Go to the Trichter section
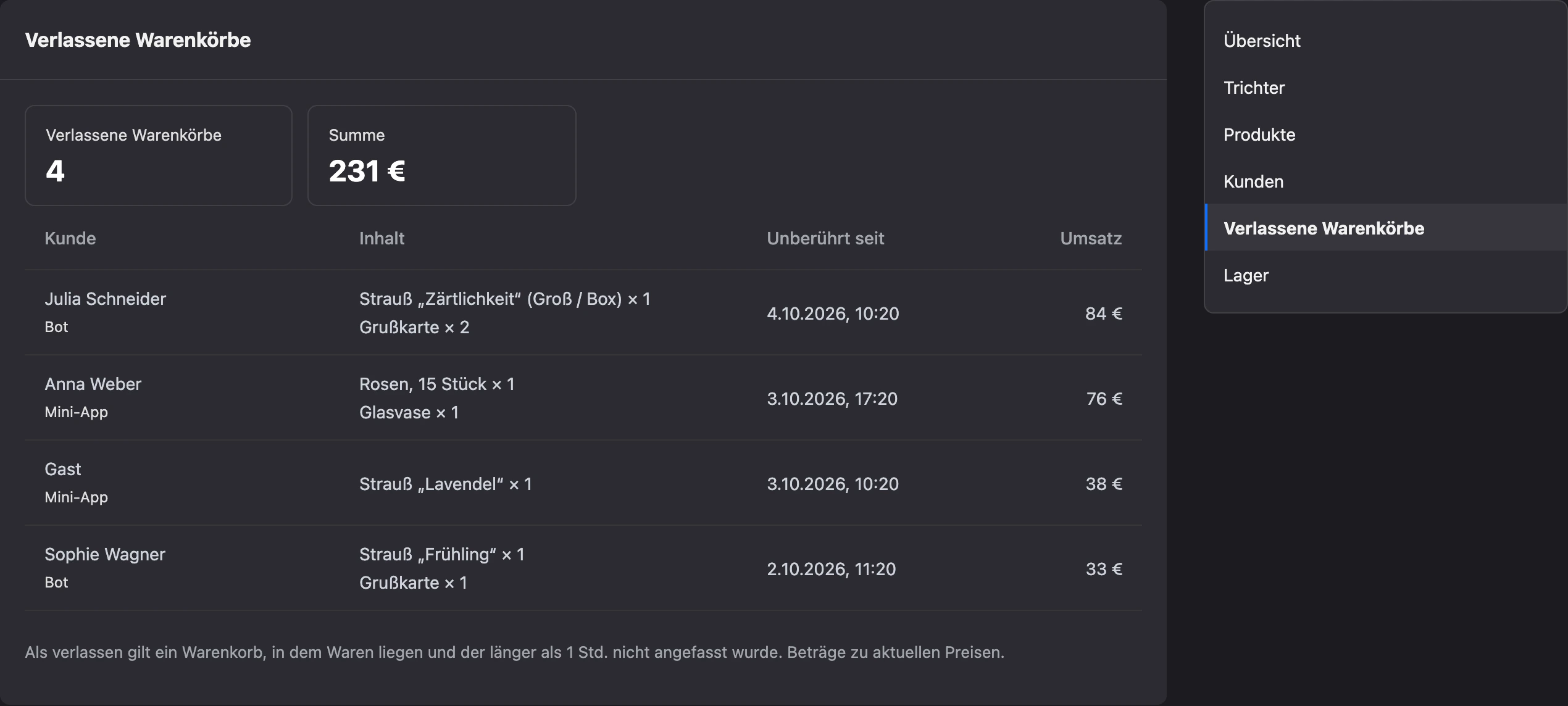 tap(1386, 88)
